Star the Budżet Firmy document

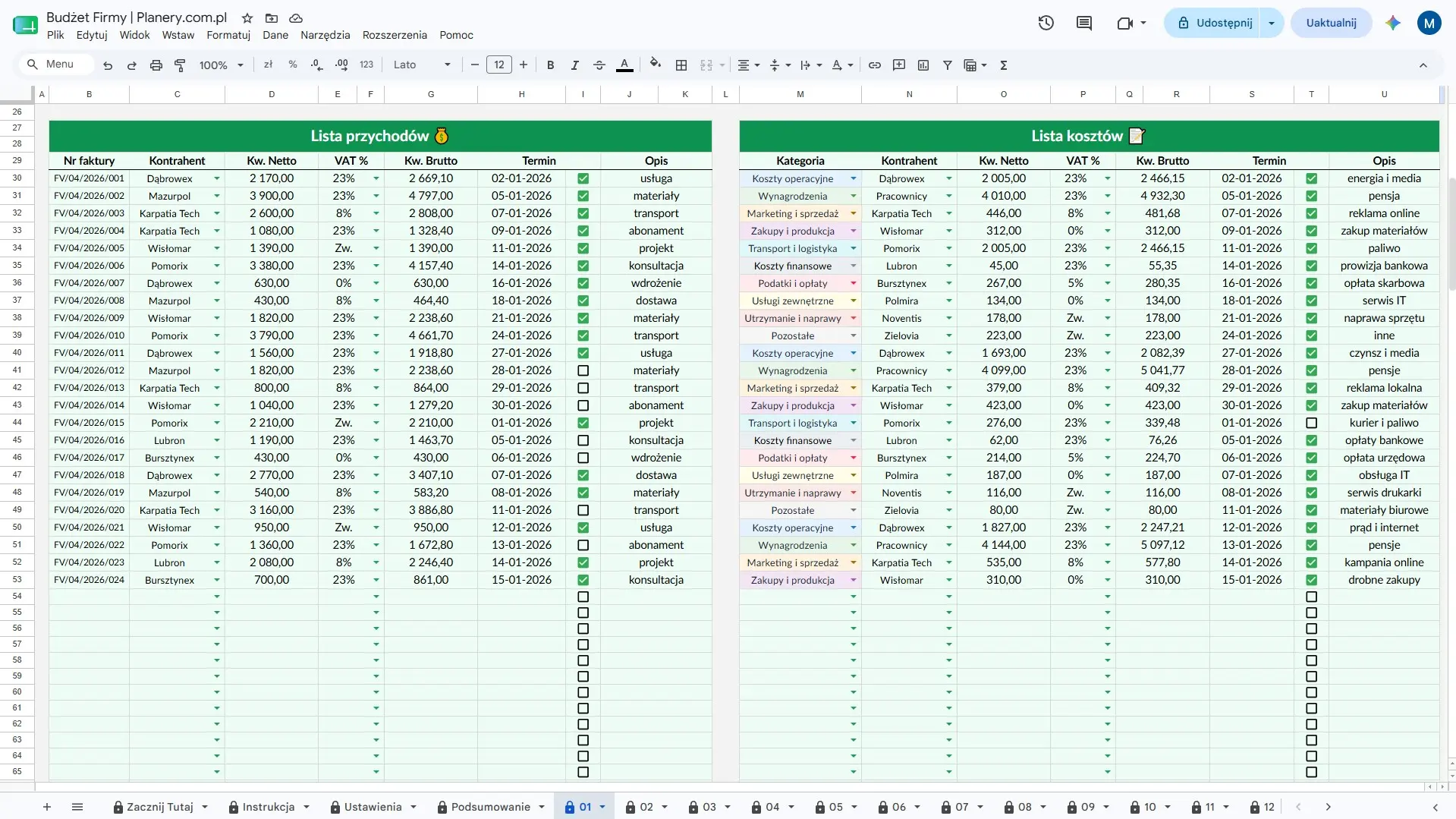click(x=247, y=17)
